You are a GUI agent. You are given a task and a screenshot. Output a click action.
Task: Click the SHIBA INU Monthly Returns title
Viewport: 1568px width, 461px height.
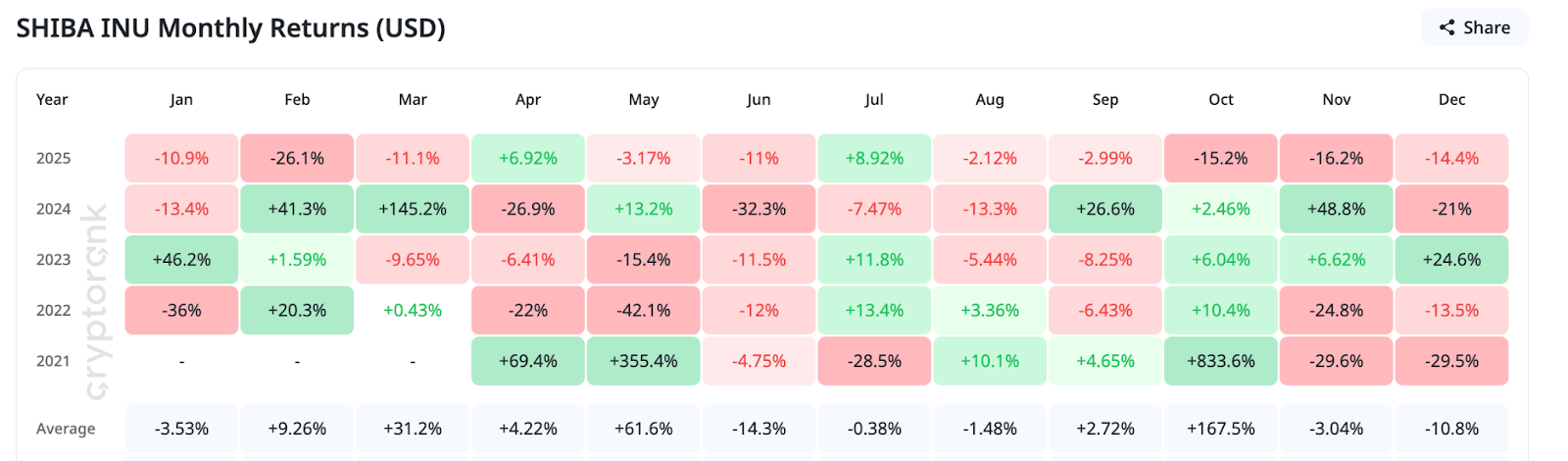tap(231, 28)
